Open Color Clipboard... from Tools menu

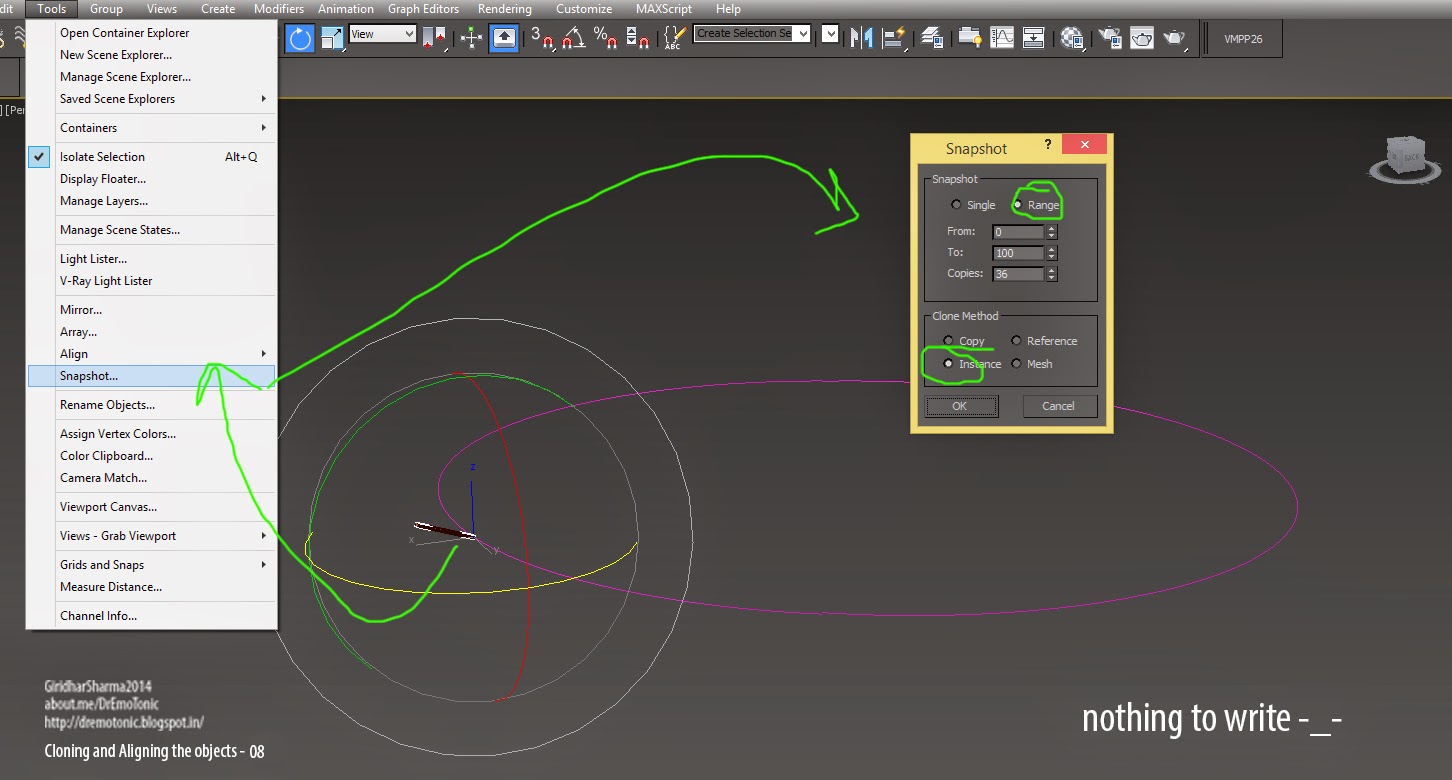tap(151, 456)
